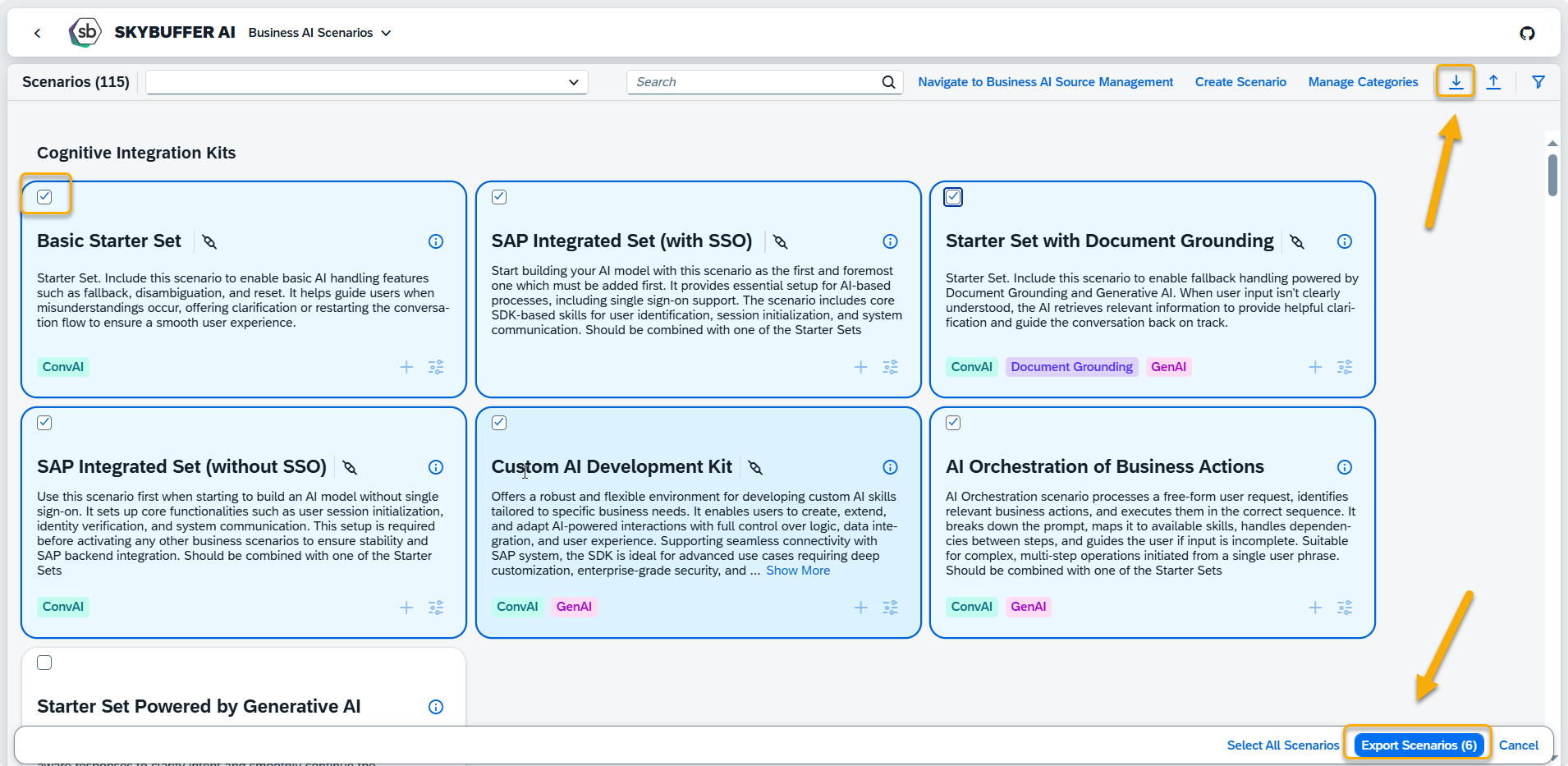Image resolution: width=1568 pixels, height=766 pixels.
Task: Open sliders icon on Custom AI Development Kit
Action: pyautogui.click(x=890, y=608)
